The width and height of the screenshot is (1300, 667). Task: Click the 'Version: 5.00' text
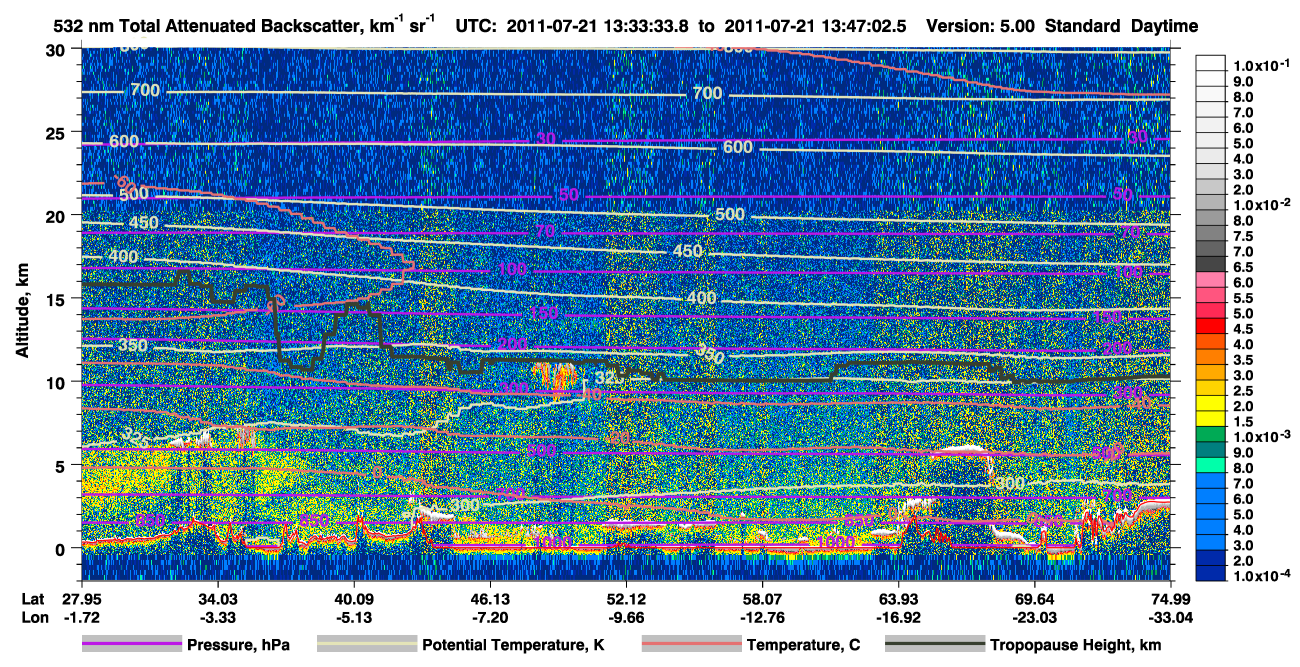(x=982, y=26)
